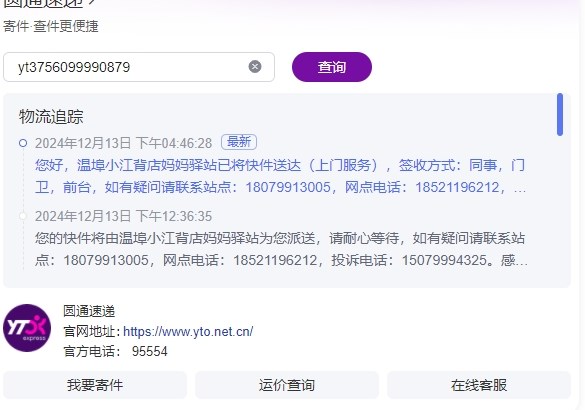Open the 圆通速递 title link at top
Image resolution: width=585 pixels, height=410 pixels.
click(x=49, y=3)
